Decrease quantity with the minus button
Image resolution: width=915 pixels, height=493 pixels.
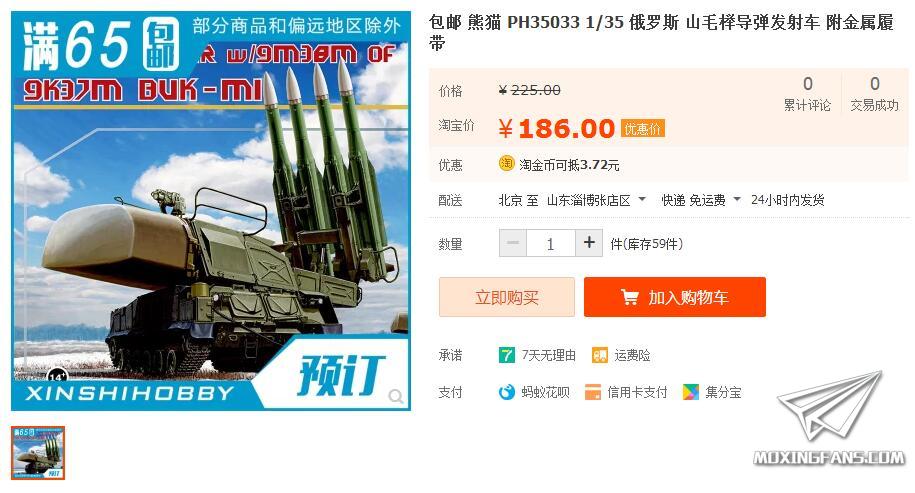(x=513, y=243)
